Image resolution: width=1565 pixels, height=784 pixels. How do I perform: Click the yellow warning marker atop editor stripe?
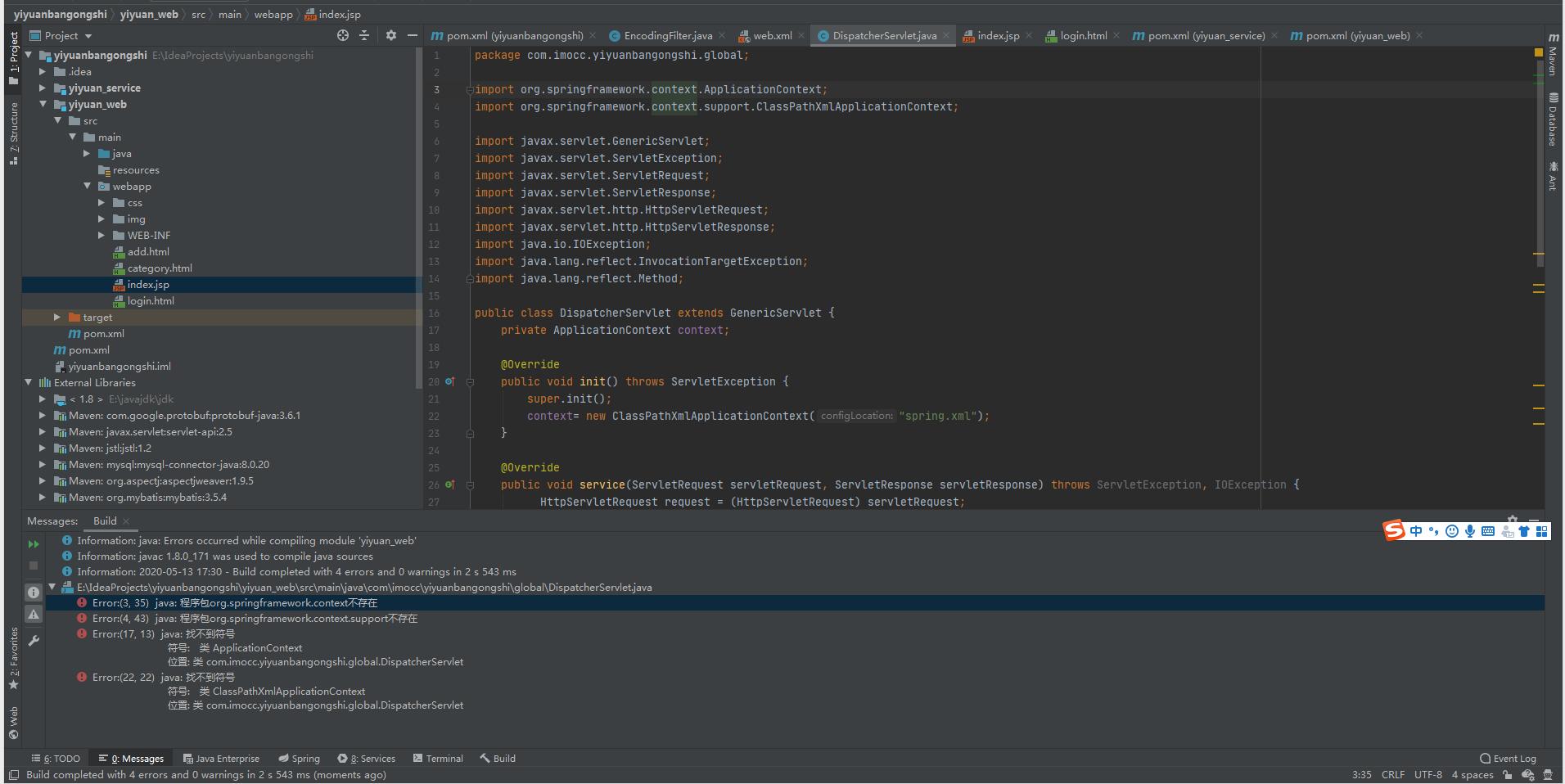[1539, 52]
